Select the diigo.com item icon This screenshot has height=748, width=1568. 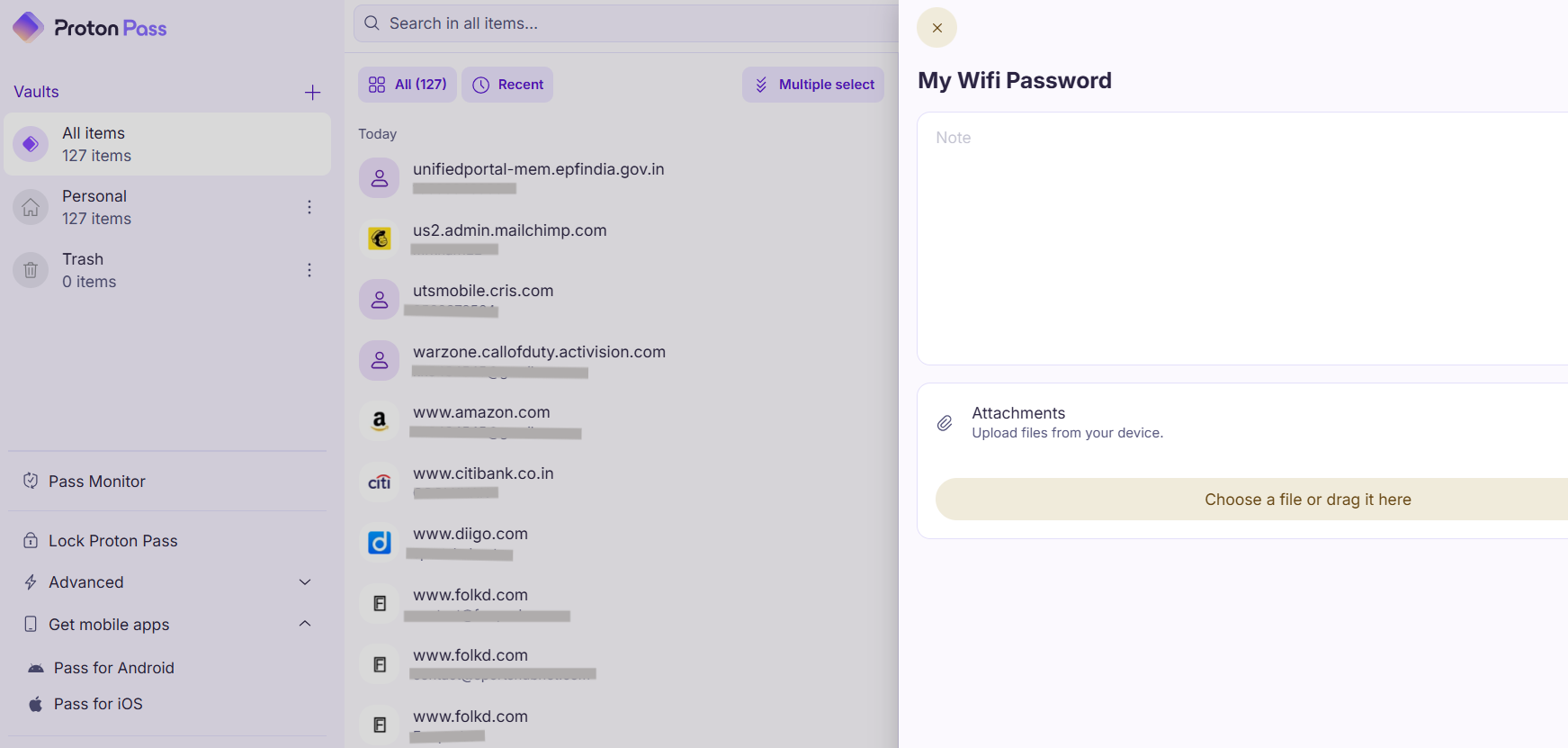[x=380, y=542]
